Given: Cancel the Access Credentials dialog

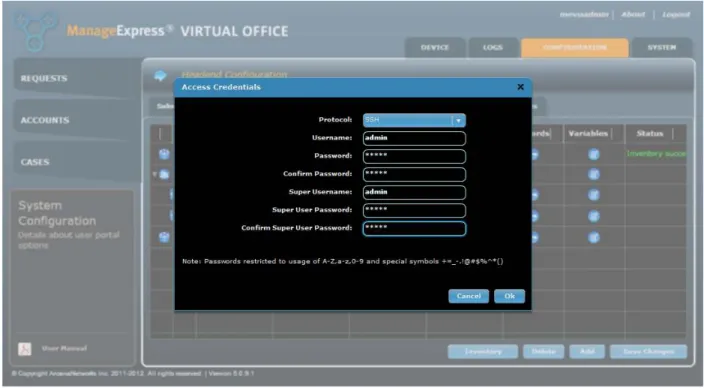Looking at the screenshot, I should tap(468, 296).
